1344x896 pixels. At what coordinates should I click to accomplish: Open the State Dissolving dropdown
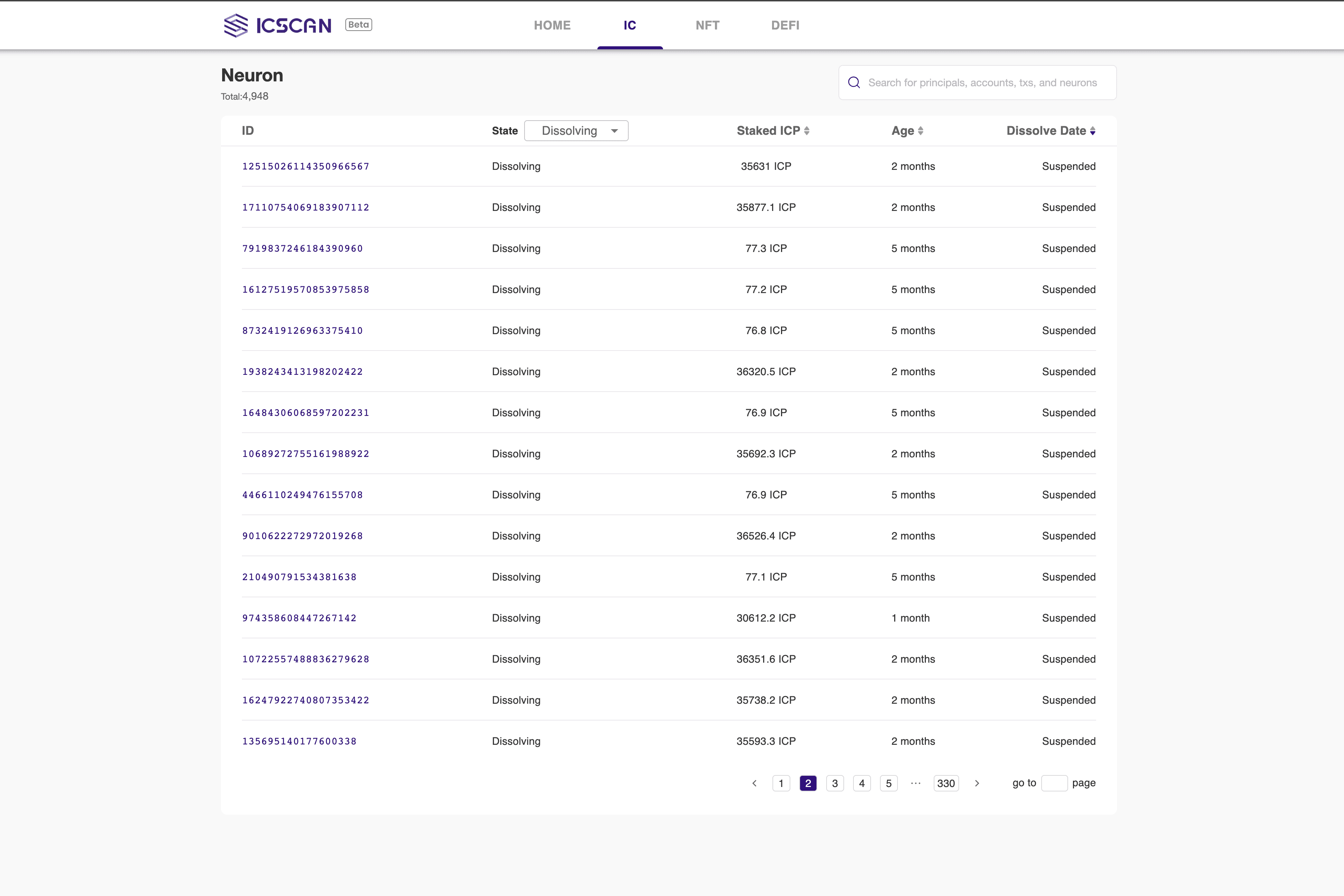click(576, 131)
